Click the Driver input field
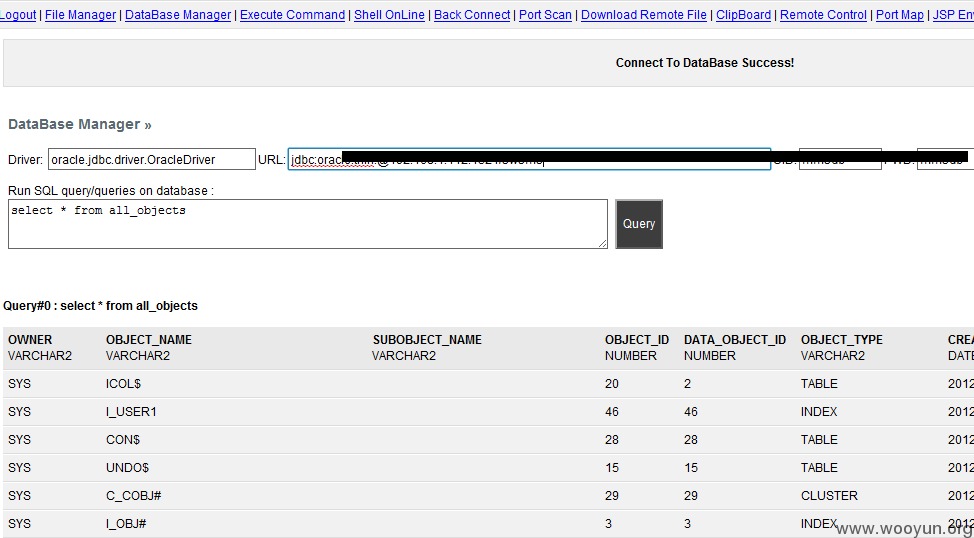 pyautogui.click(x=152, y=160)
